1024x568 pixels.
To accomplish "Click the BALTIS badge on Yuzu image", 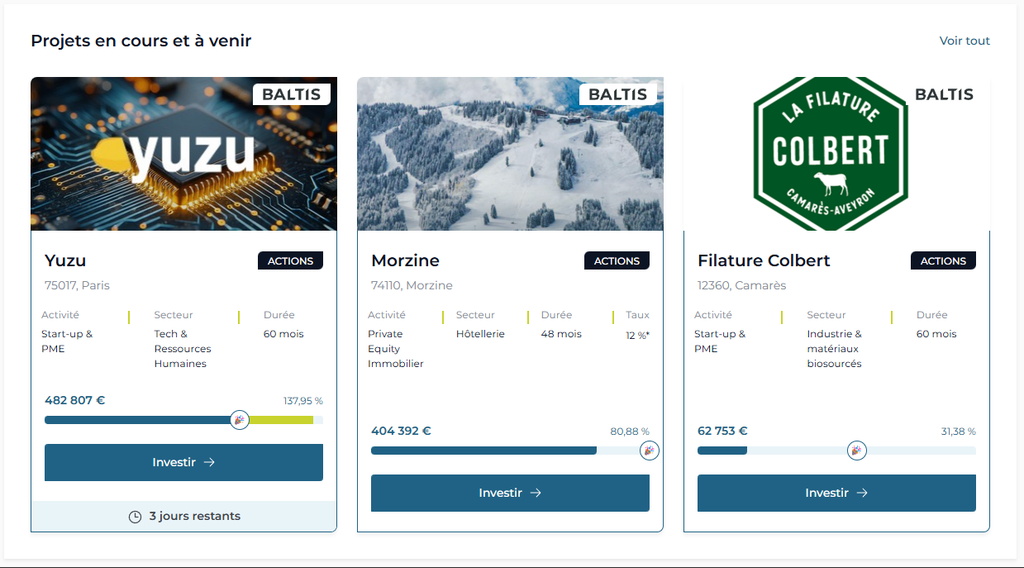I will point(291,95).
